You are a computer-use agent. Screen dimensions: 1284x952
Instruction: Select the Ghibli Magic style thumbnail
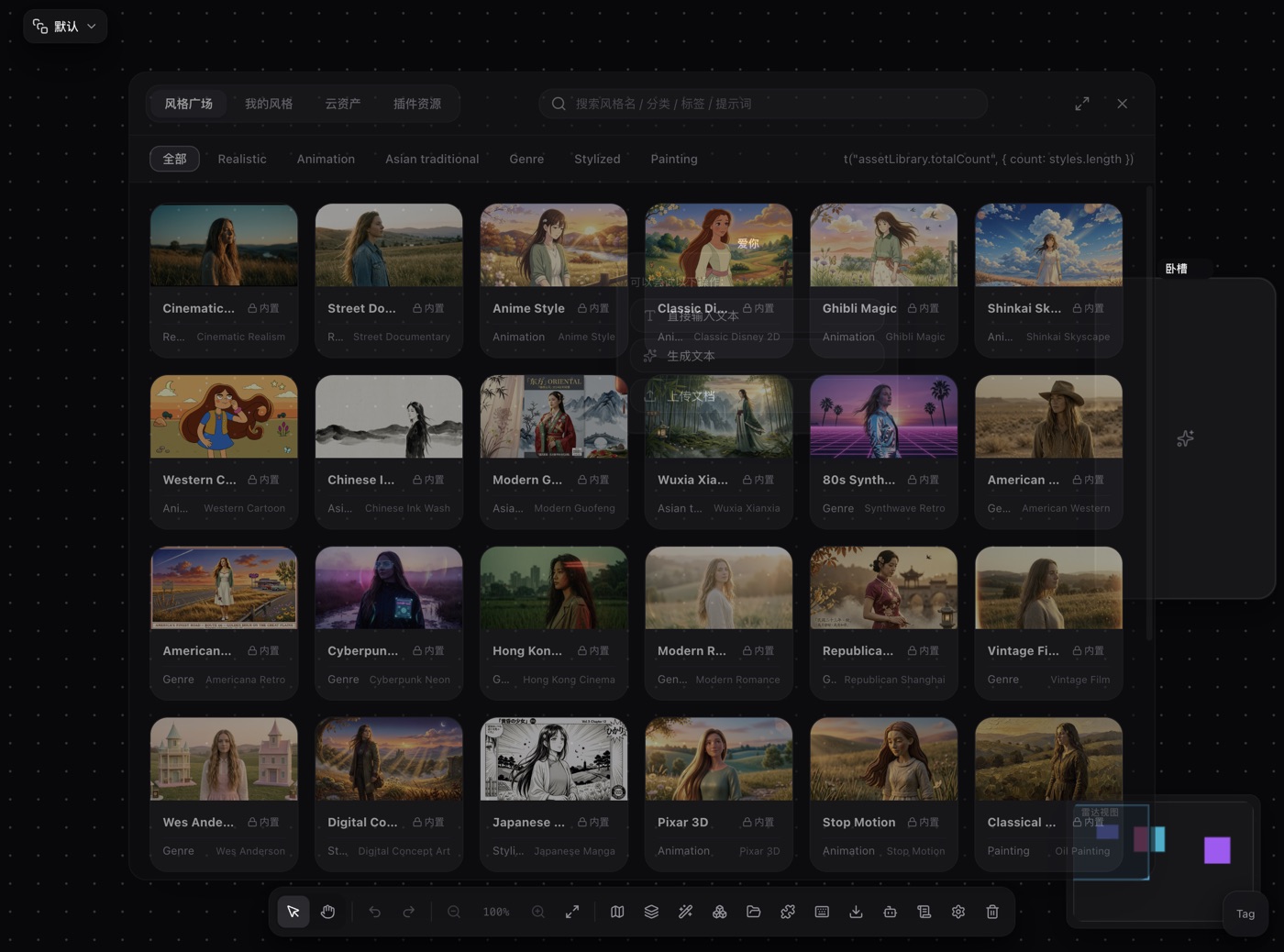[883, 245]
